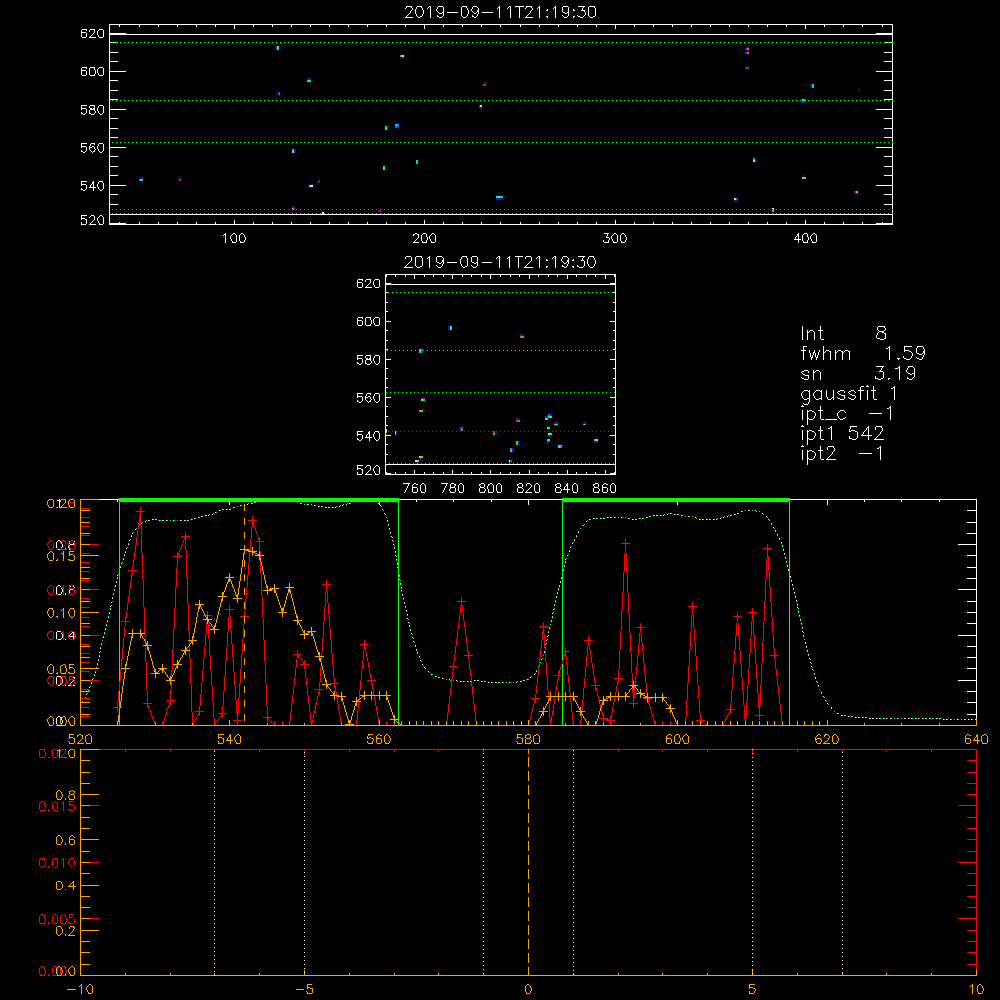Image resolution: width=1000 pixels, height=1000 pixels.
Task: Select the '860' tick label under the middle plot
Action: pos(605,489)
